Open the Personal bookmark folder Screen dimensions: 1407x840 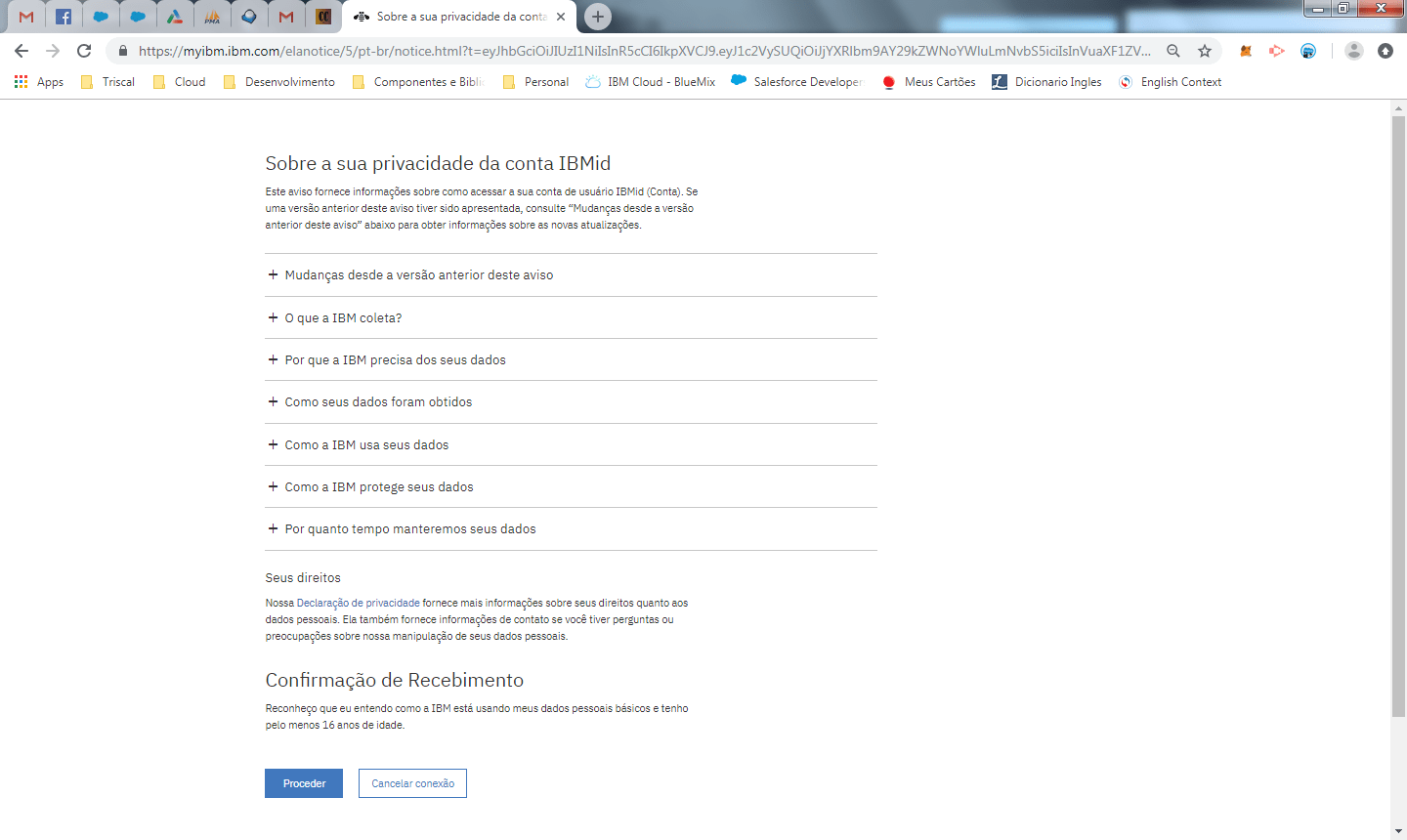pos(535,82)
